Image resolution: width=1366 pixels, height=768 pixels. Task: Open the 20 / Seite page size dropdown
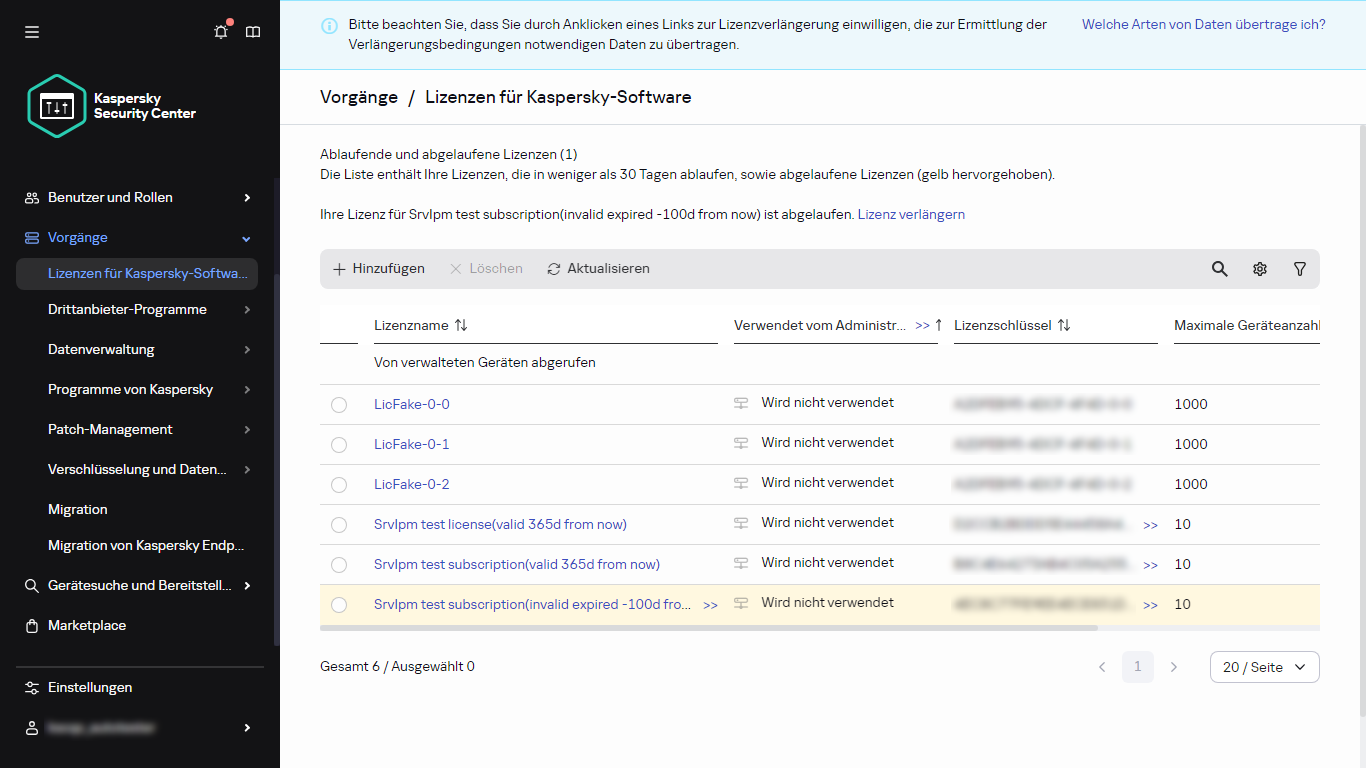click(1264, 667)
